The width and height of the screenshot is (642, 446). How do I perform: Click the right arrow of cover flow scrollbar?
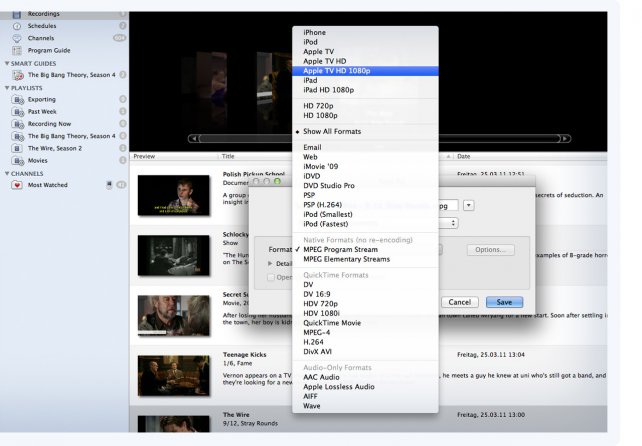[565, 138]
